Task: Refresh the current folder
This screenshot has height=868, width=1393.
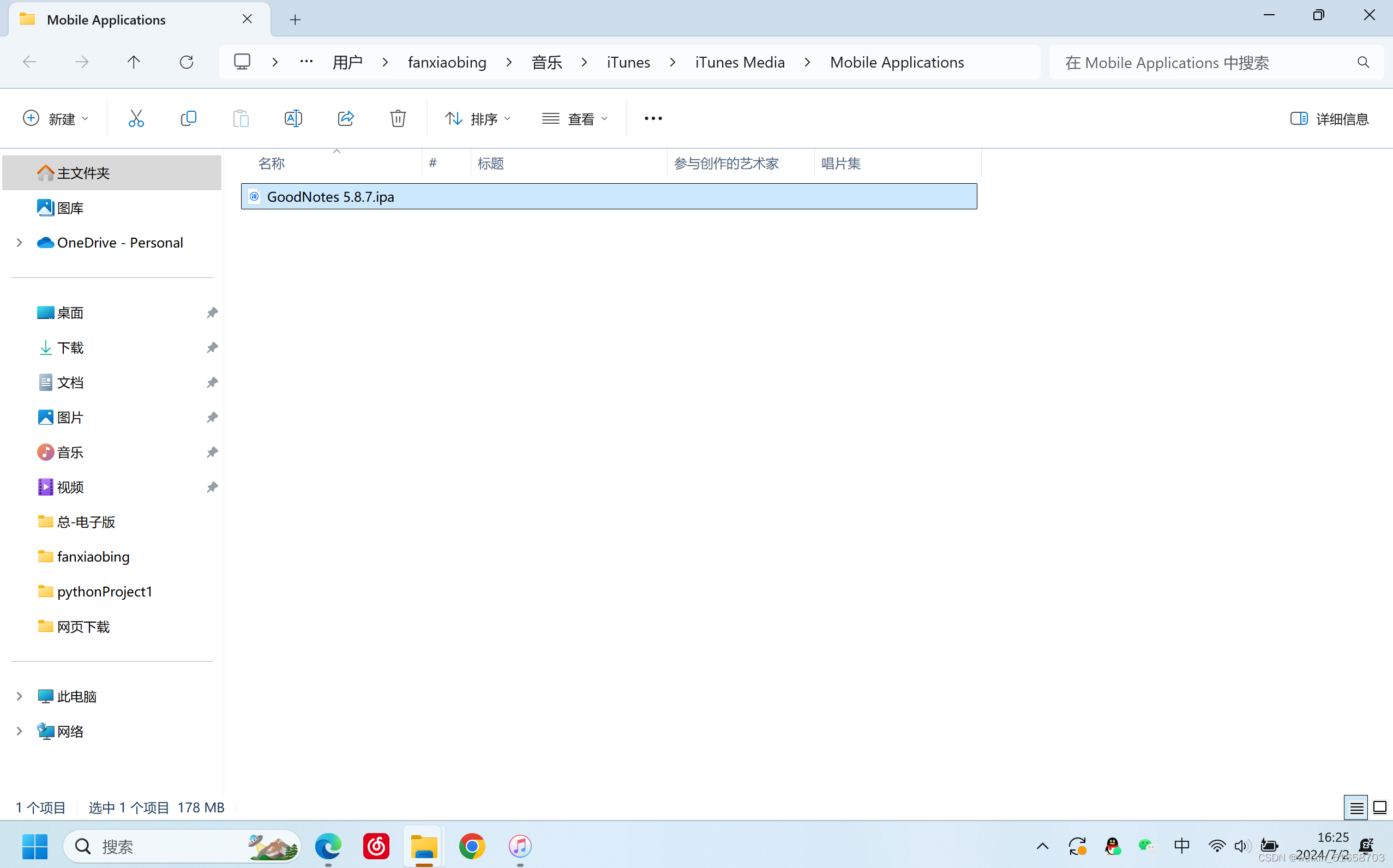Action: tap(186, 62)
